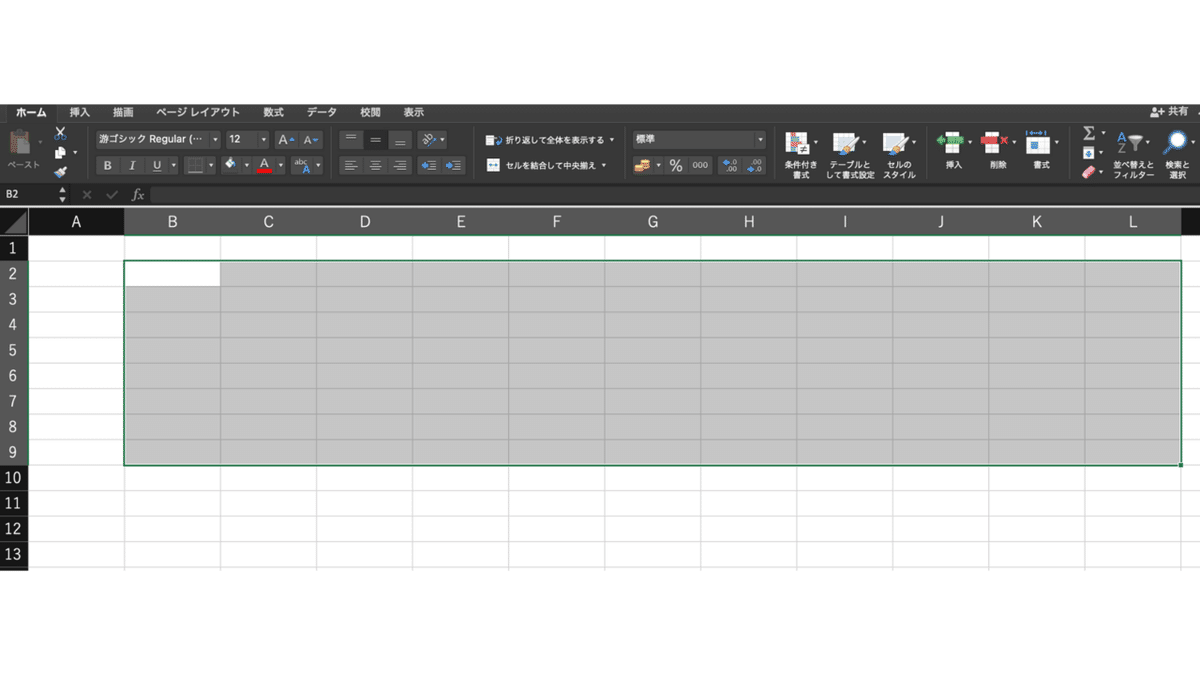Toggle bottom vertical alignment
1200x675 pixels.
click(x=400, y=140)
